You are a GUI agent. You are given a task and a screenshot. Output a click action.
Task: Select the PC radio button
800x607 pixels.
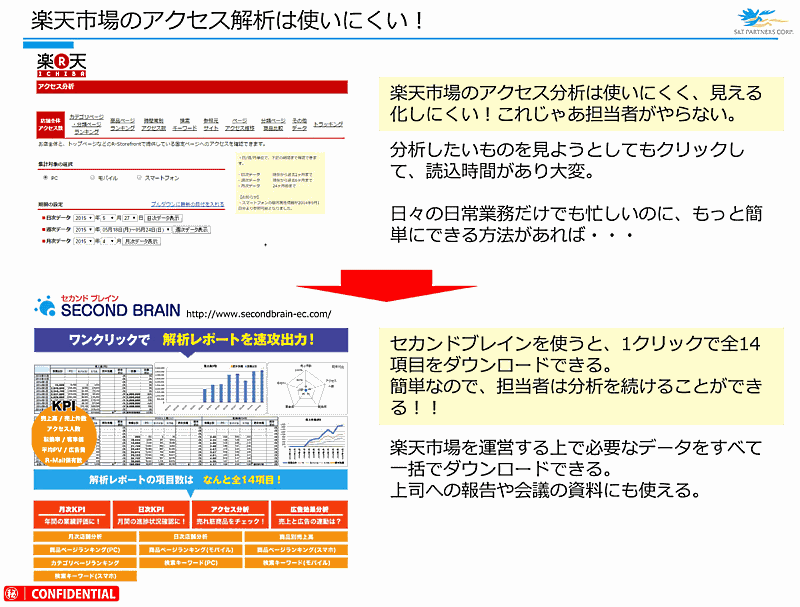[x=45, y=178]
